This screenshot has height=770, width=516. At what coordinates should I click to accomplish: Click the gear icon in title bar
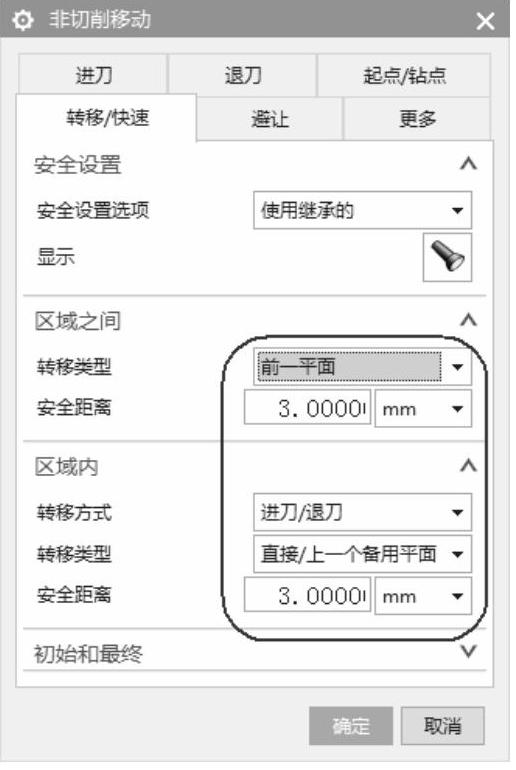point(23,20)
